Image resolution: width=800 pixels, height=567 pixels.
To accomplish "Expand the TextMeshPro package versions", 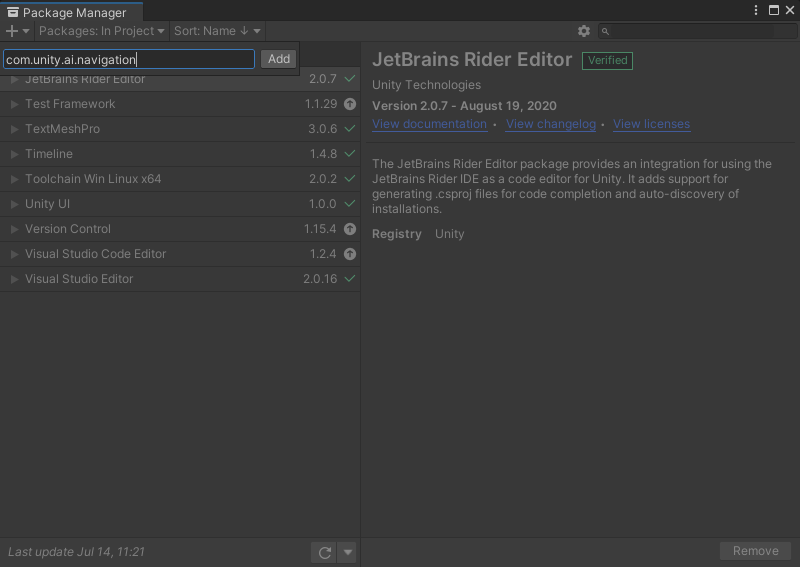I will click(x=14, y=129).
